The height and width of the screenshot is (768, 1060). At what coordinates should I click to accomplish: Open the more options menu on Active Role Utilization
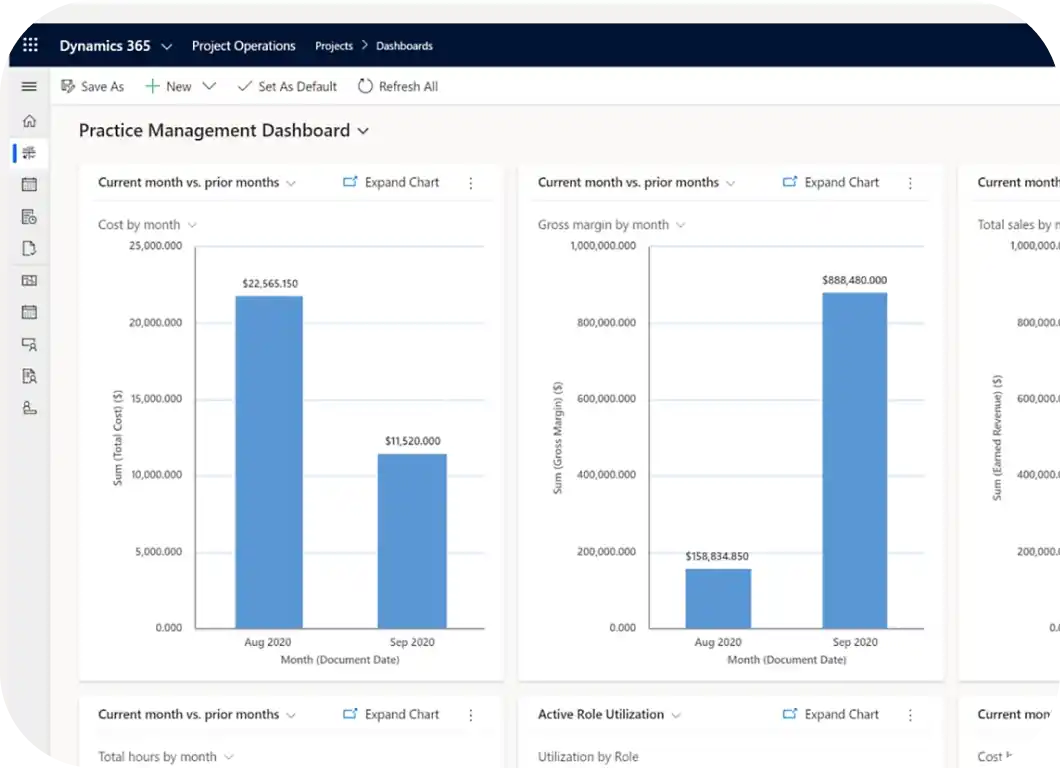click(910, 714)
